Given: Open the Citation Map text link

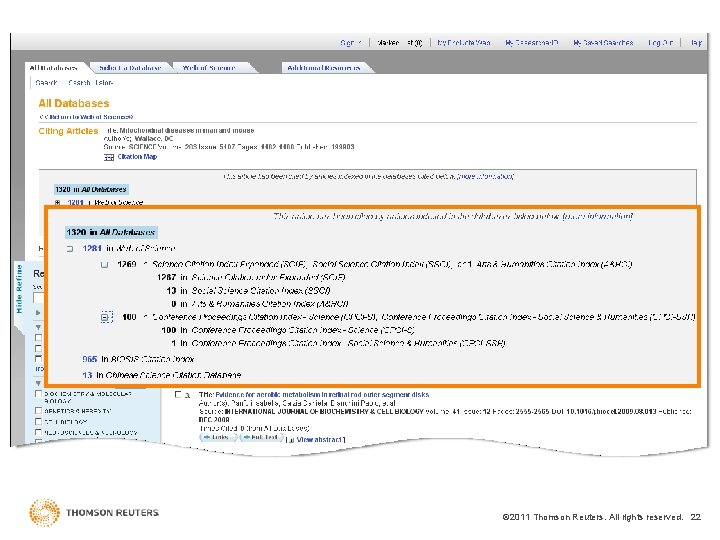Looking at the screenshot, I should tap(137, 157).
